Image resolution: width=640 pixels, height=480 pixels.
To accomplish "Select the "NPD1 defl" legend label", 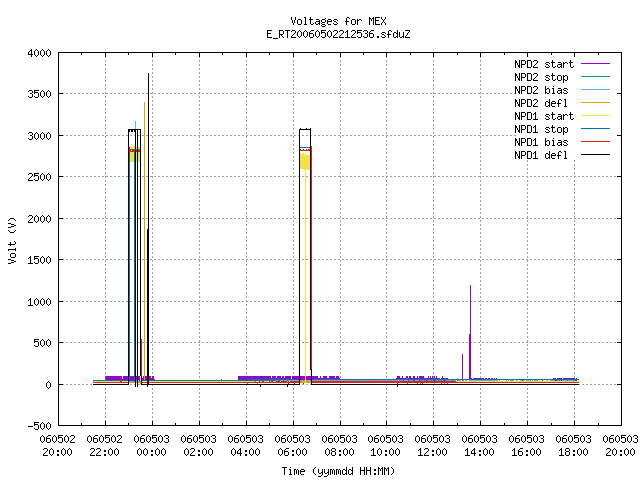I will [541, 155].
